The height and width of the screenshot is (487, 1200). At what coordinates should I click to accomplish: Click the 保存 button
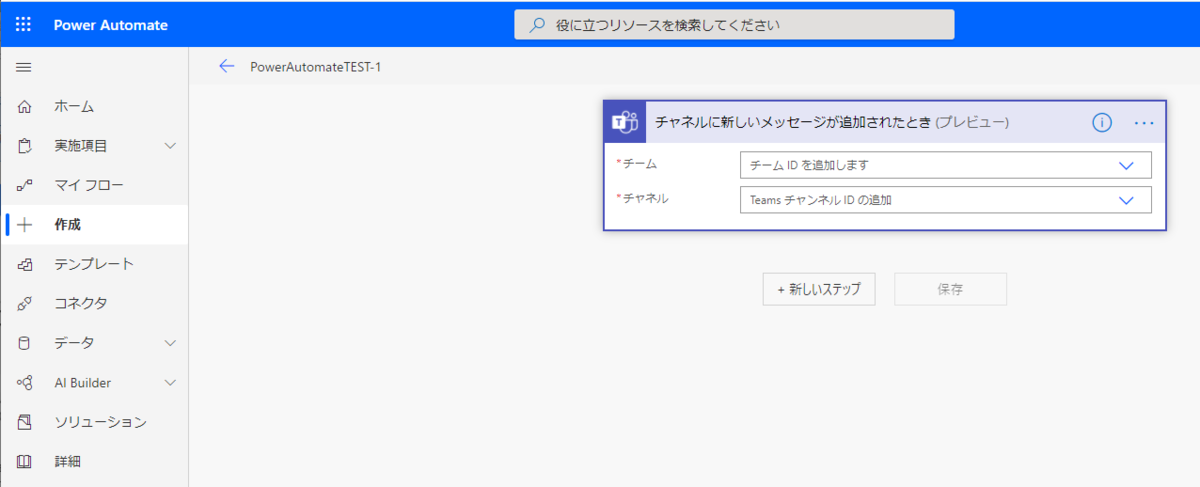950,289
